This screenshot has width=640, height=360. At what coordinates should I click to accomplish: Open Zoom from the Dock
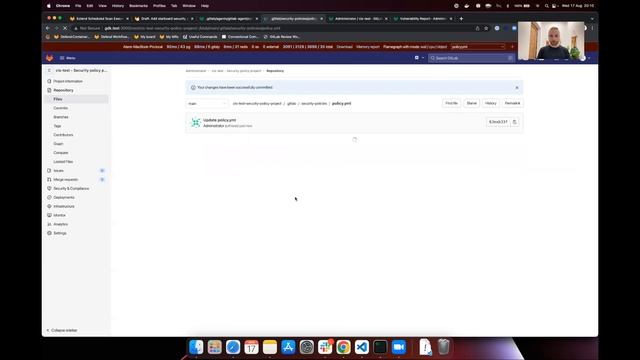click(x=399, y=347)
